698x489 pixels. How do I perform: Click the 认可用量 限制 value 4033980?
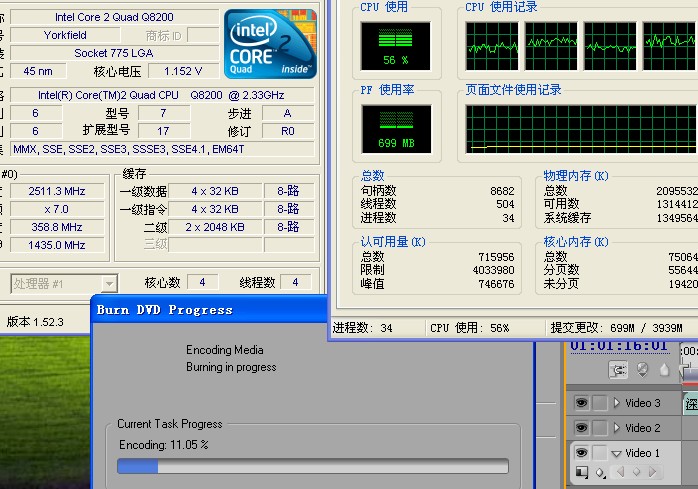pyautogui.click(x=494, y=270)
